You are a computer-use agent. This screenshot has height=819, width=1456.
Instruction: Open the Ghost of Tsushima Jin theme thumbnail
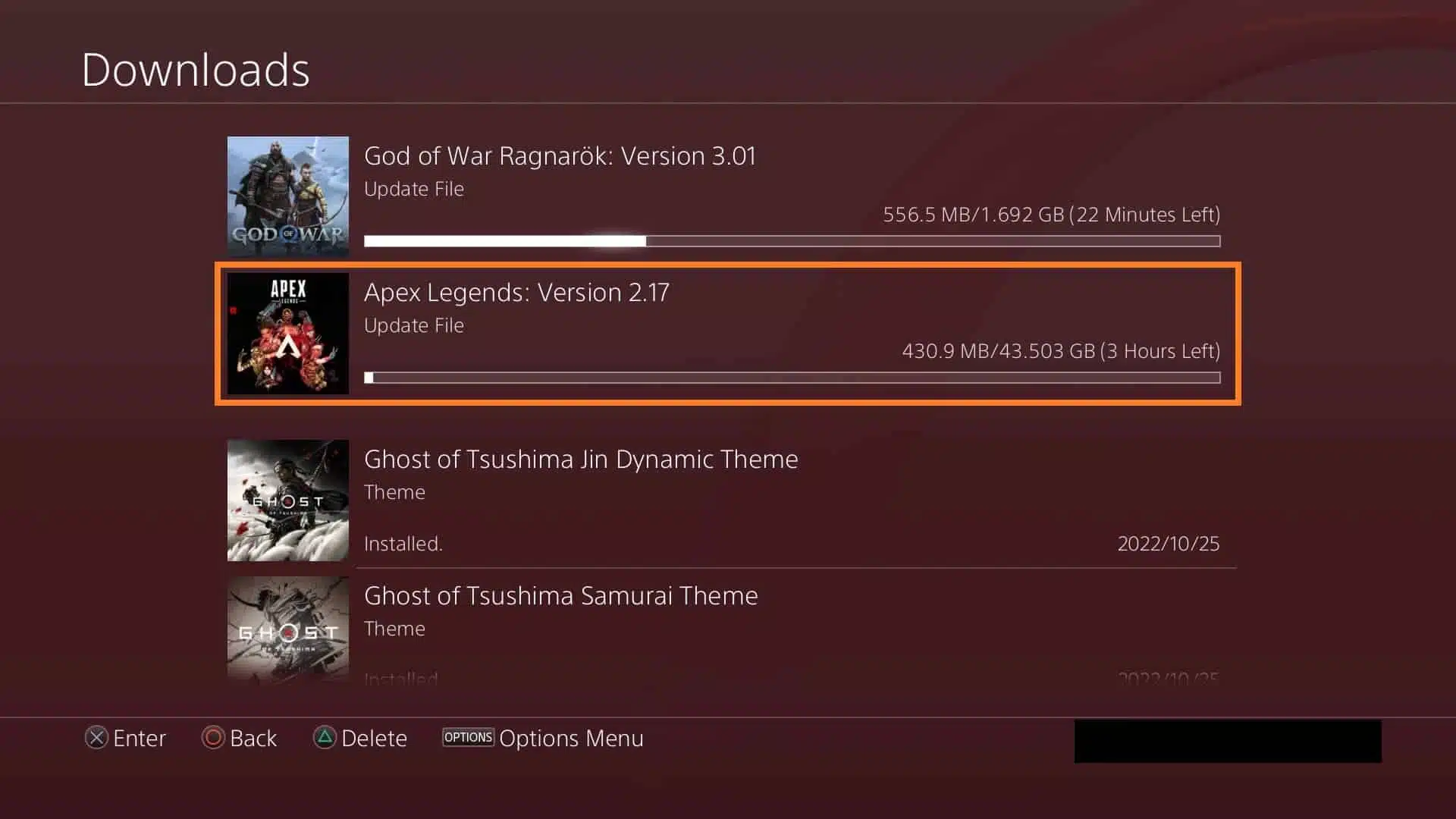[x=288, y=500]
